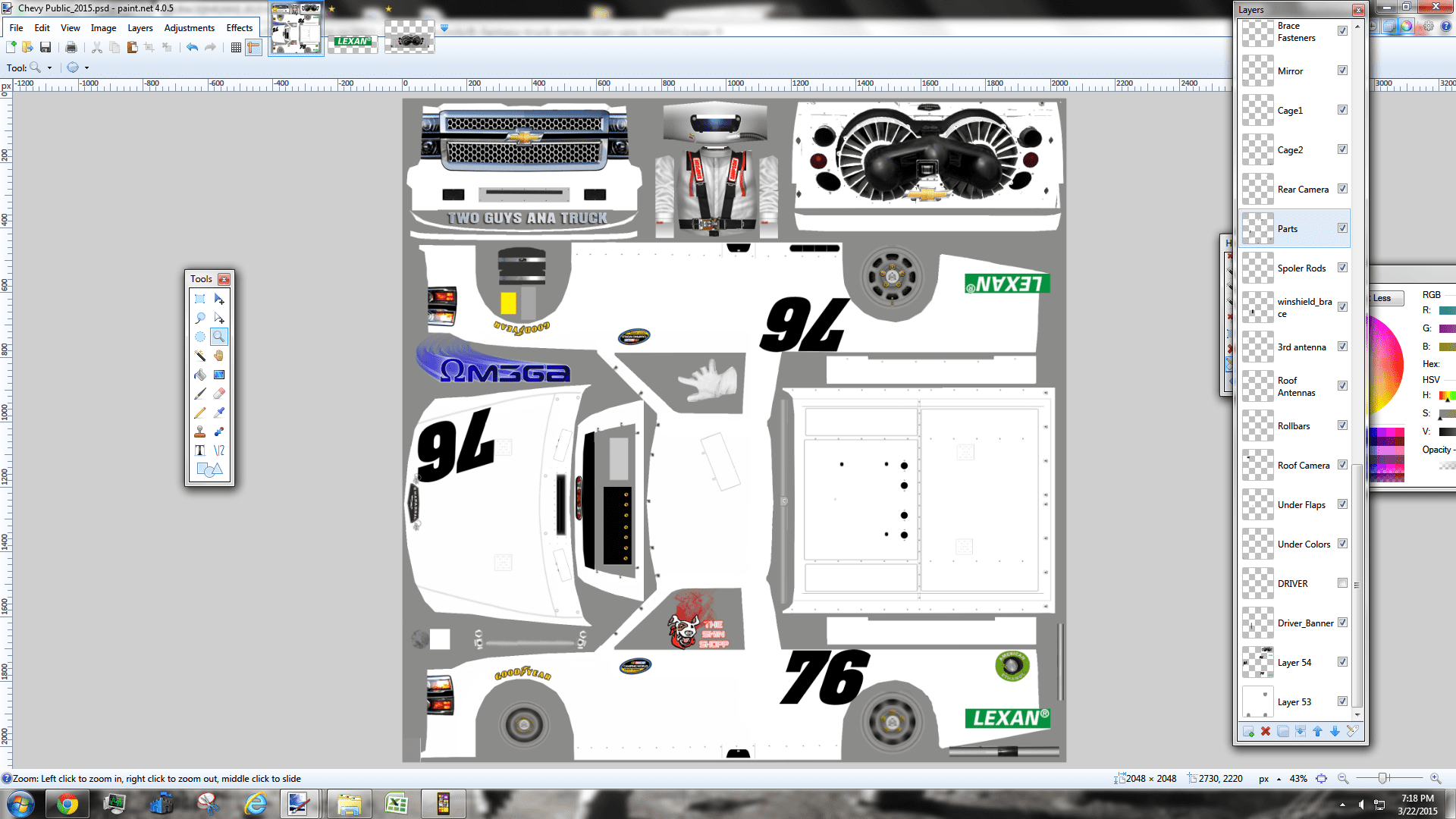Select the Text tool
The width and height of the screenshot is (1456, 819).
point(200,450)
